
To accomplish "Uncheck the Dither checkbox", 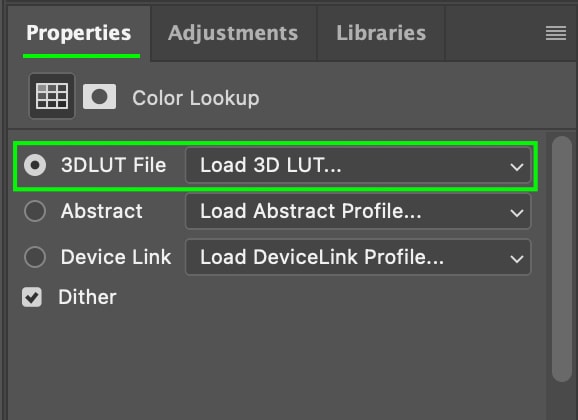I will (x=32, y=297).
